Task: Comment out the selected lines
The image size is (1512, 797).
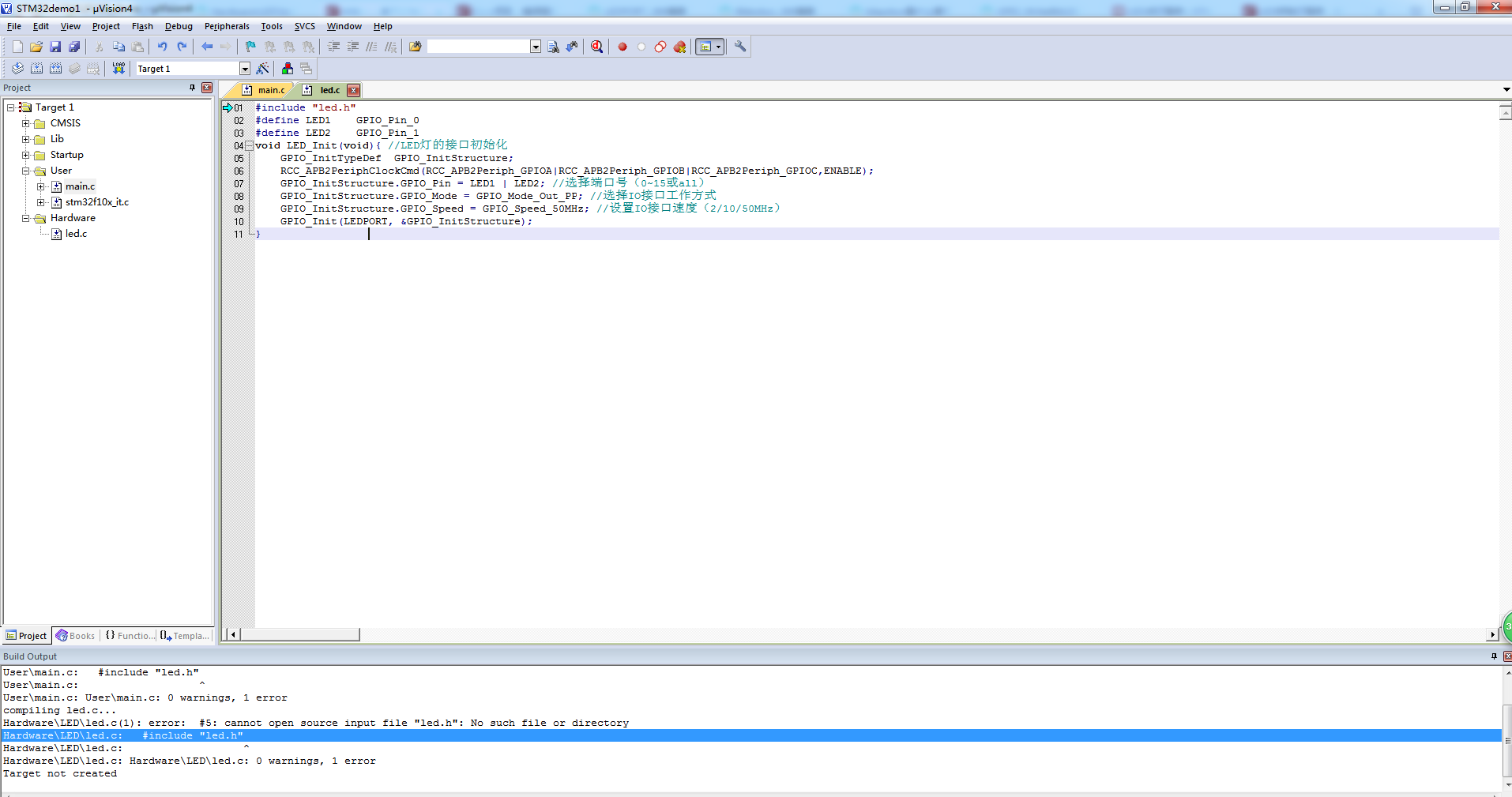Action: (x=371, y=47)
